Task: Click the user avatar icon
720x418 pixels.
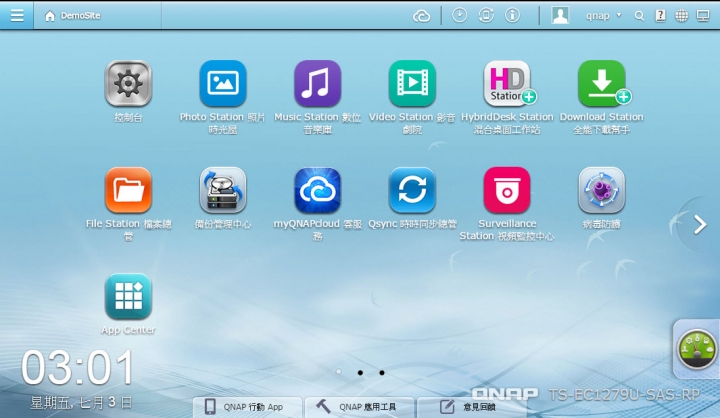Action: point(560,15)
